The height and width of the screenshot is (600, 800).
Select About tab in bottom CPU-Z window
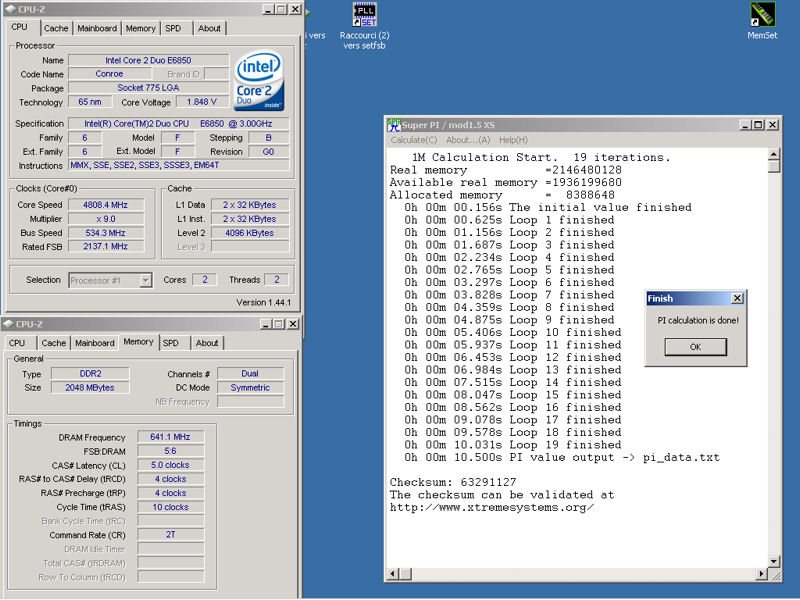207,343
